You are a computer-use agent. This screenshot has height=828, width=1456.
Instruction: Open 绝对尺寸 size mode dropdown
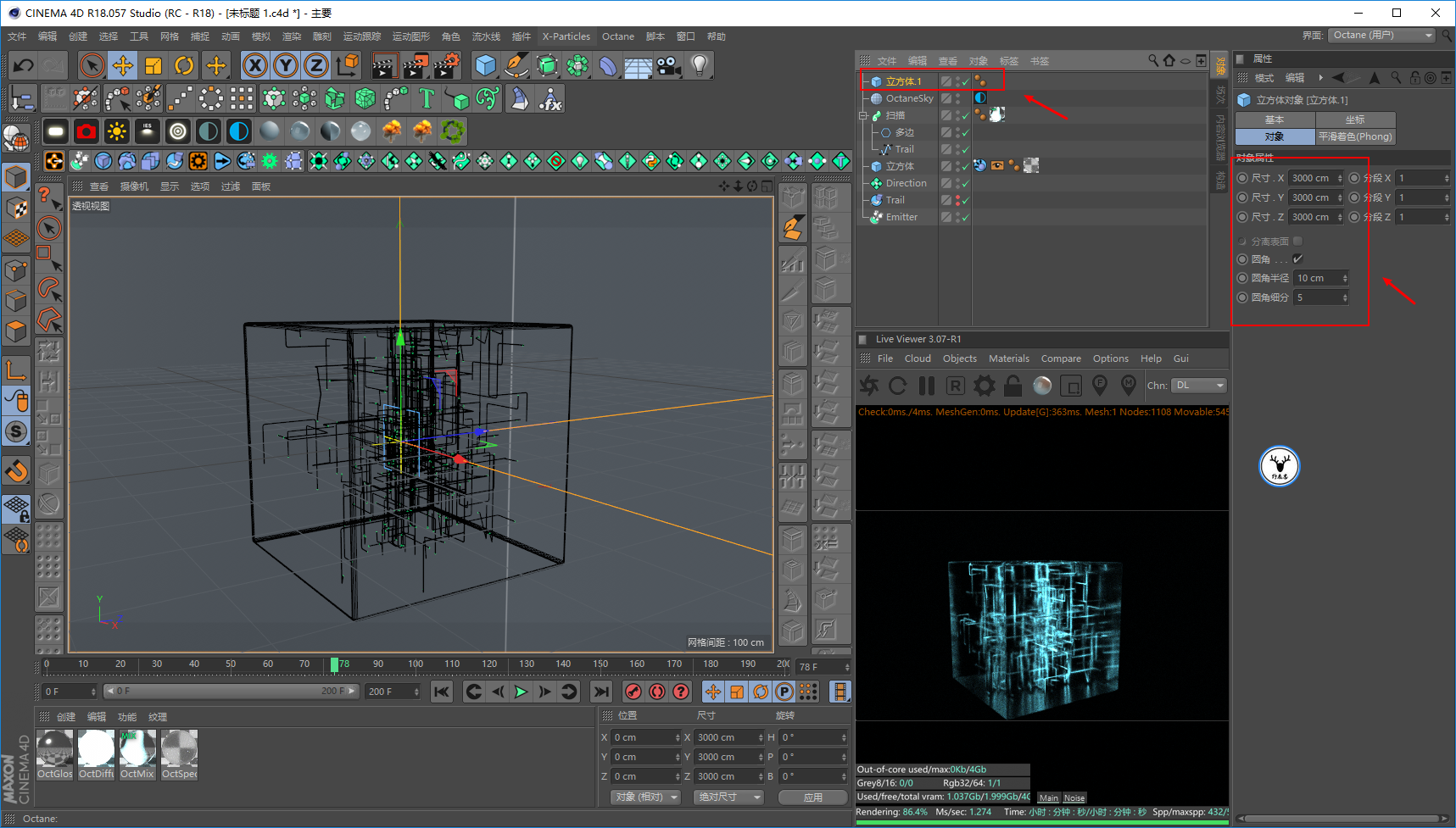pyautogui.click(x=728, y=797)
